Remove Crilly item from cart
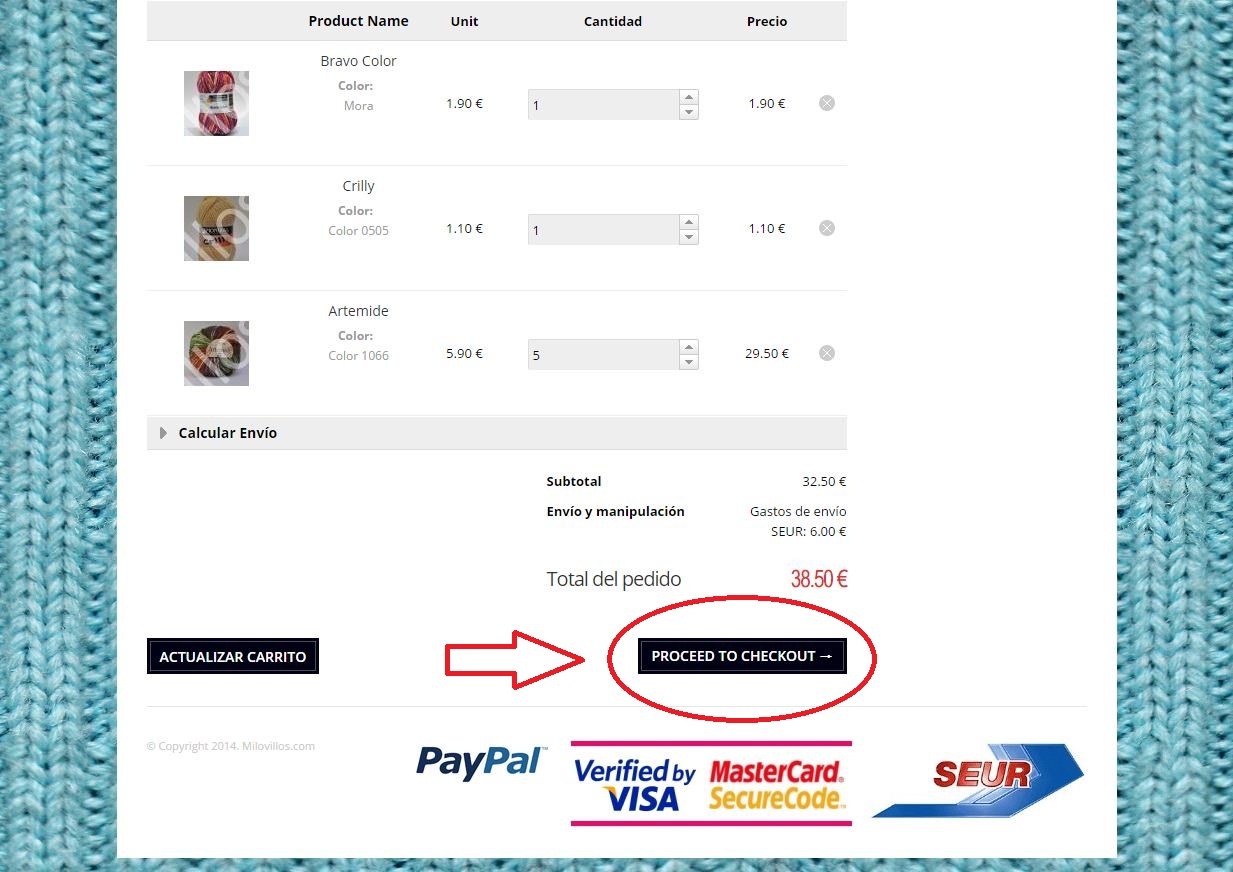1233x872 pixels. click(827, 228)
